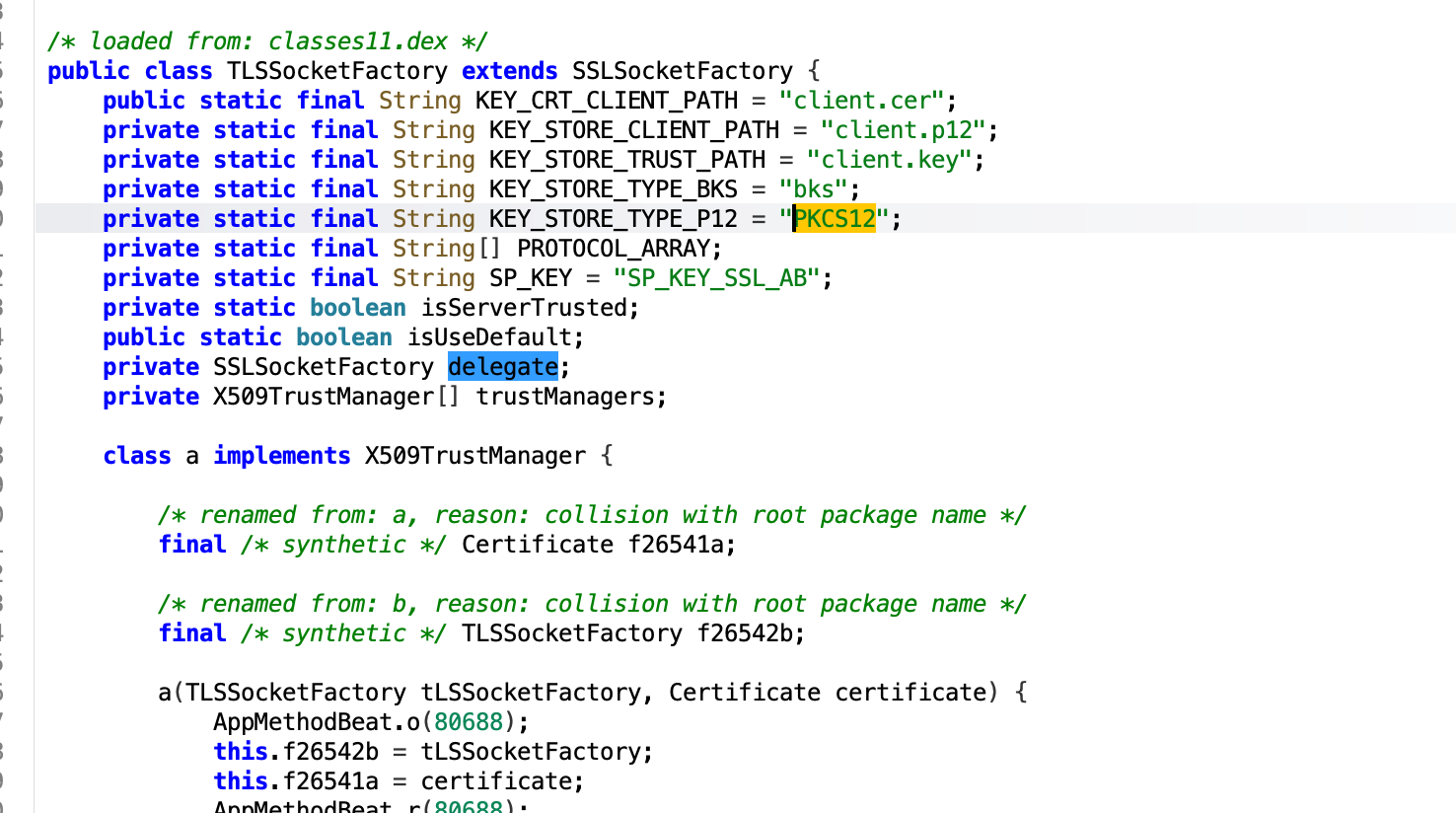1456x813 pixels.
Task: Click the tLSSocketFactory constructor parameter name
Action: [531, 693]
